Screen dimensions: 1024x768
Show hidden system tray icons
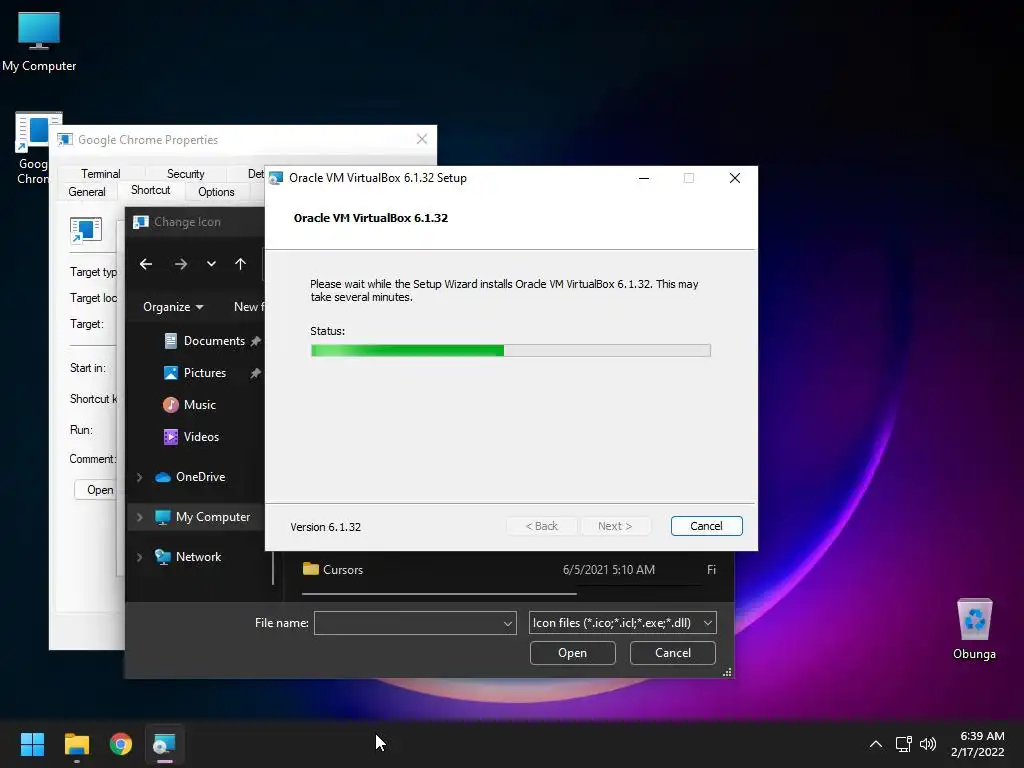876,744
